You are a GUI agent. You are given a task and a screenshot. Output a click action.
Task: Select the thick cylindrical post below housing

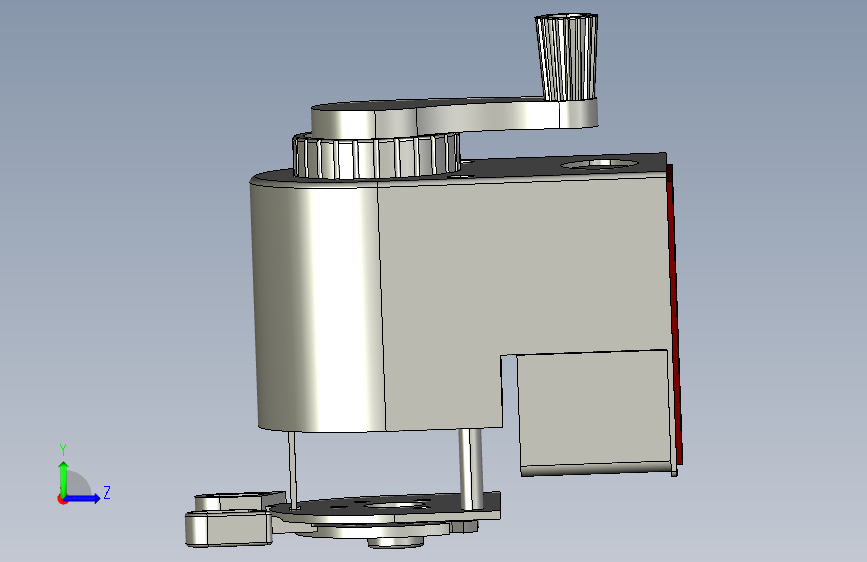[470, 469]
